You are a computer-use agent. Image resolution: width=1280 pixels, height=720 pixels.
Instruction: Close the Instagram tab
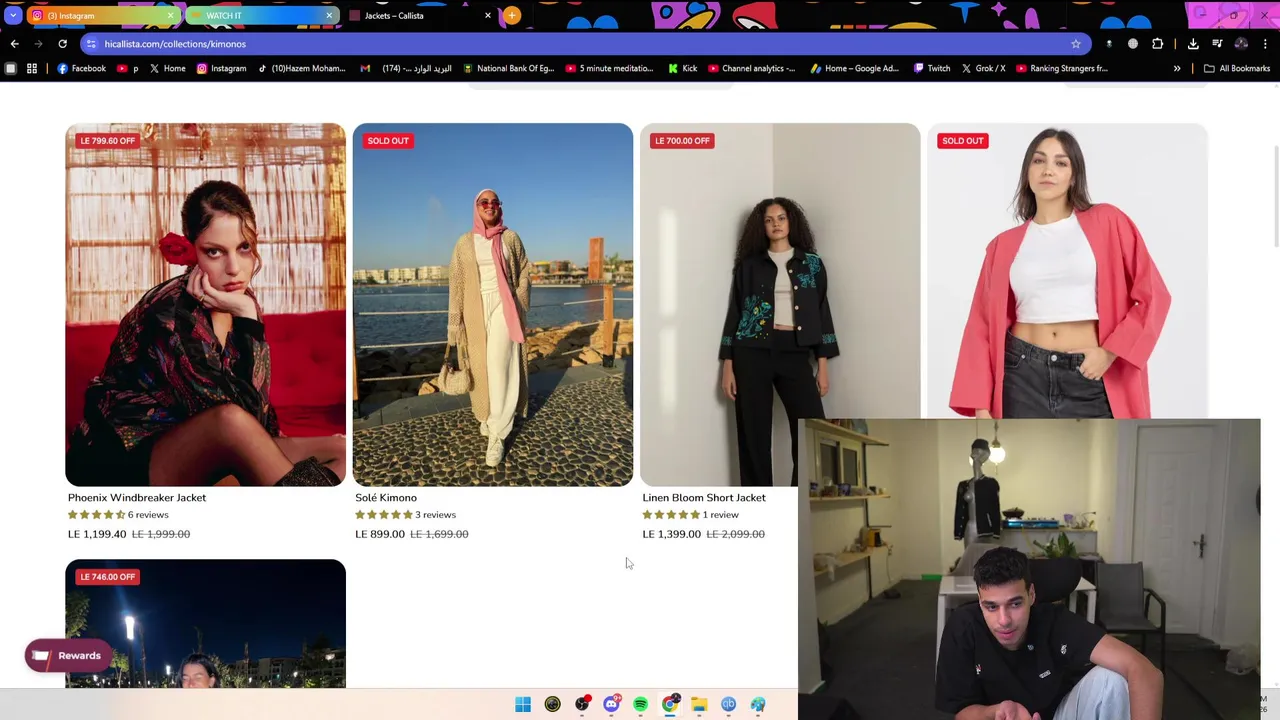pyautogui.click(x=169, y=16)
